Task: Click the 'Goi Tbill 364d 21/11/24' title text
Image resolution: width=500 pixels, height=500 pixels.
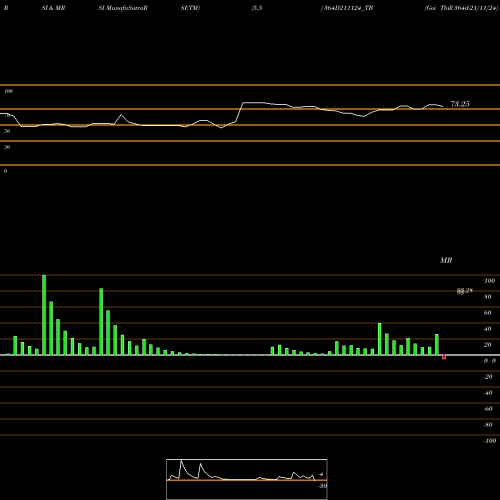Action: [x=462, y=8]
